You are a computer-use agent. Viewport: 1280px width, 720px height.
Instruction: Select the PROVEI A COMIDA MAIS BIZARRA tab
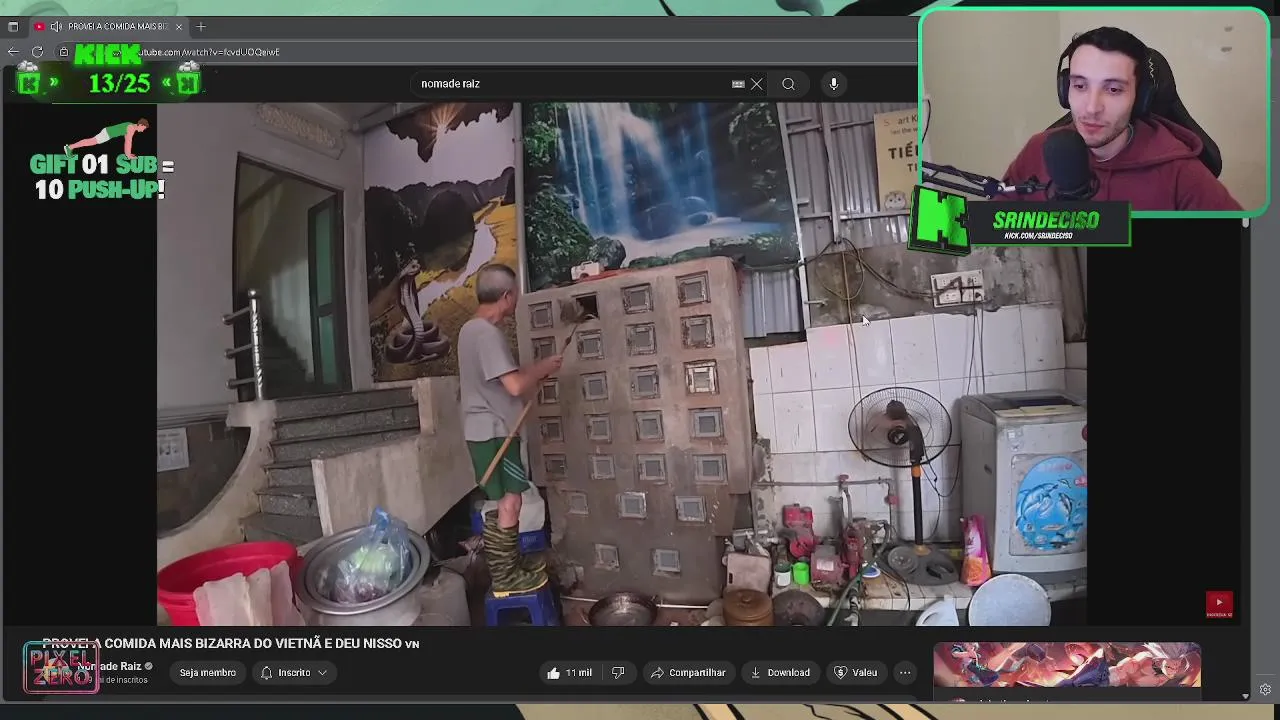tap(110, 26)
